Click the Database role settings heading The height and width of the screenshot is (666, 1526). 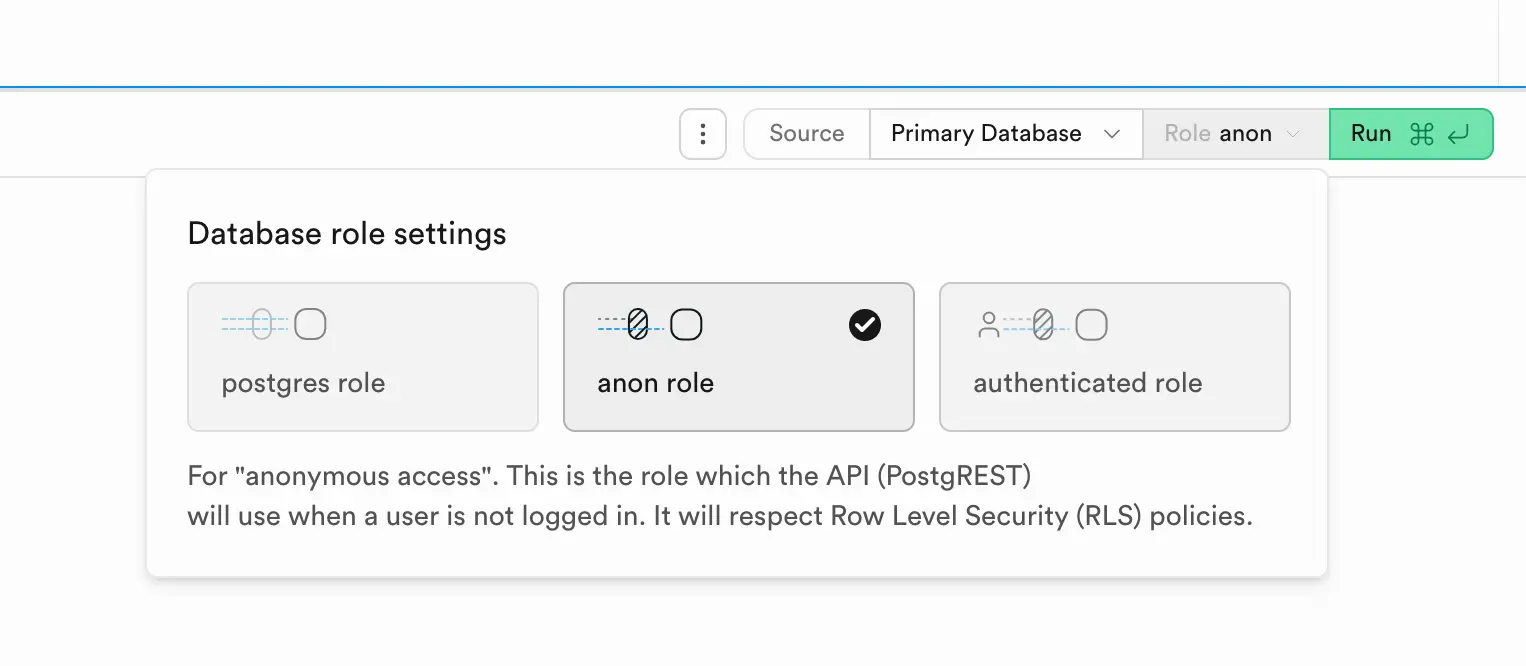click(x=347, y=233)
